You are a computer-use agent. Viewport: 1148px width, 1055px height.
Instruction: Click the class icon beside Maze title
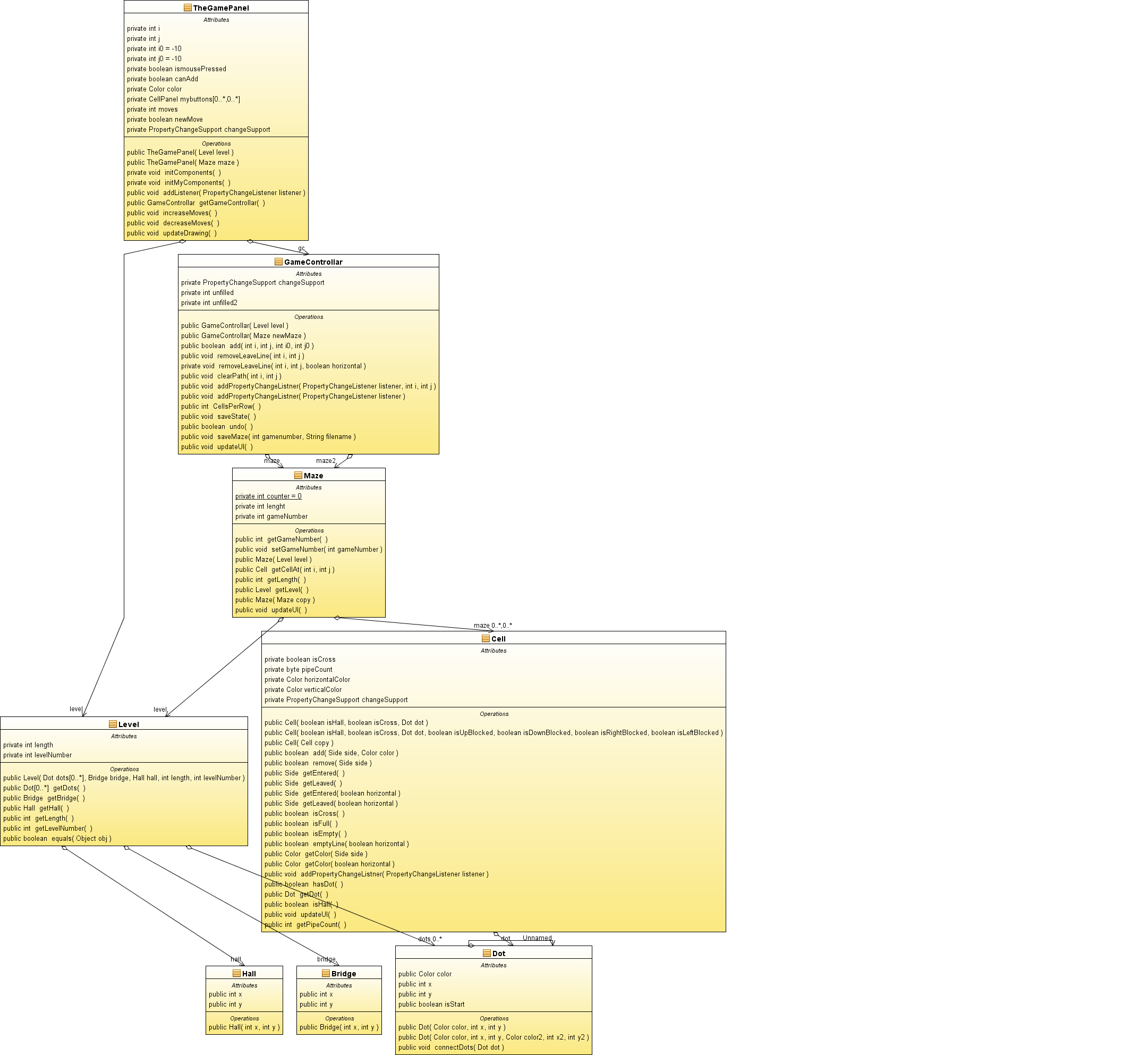298,475
